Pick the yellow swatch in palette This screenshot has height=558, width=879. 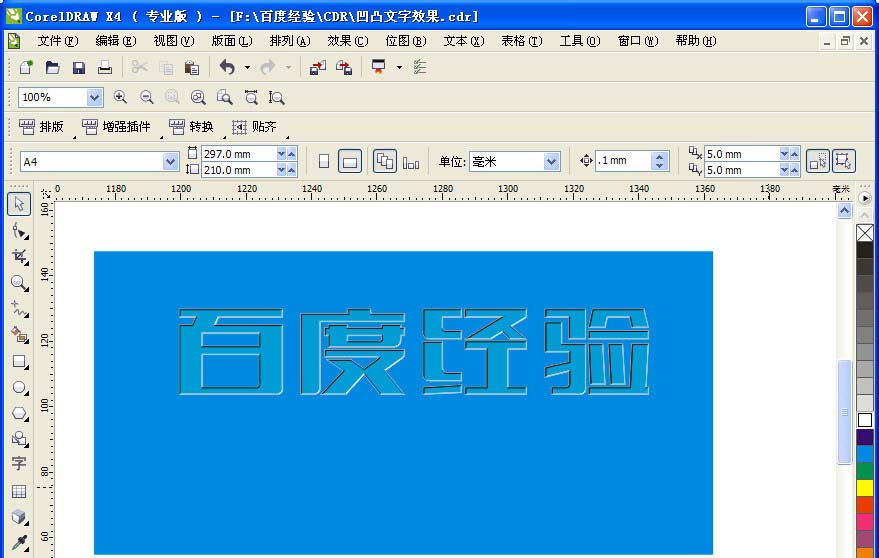tap(864, 487)
